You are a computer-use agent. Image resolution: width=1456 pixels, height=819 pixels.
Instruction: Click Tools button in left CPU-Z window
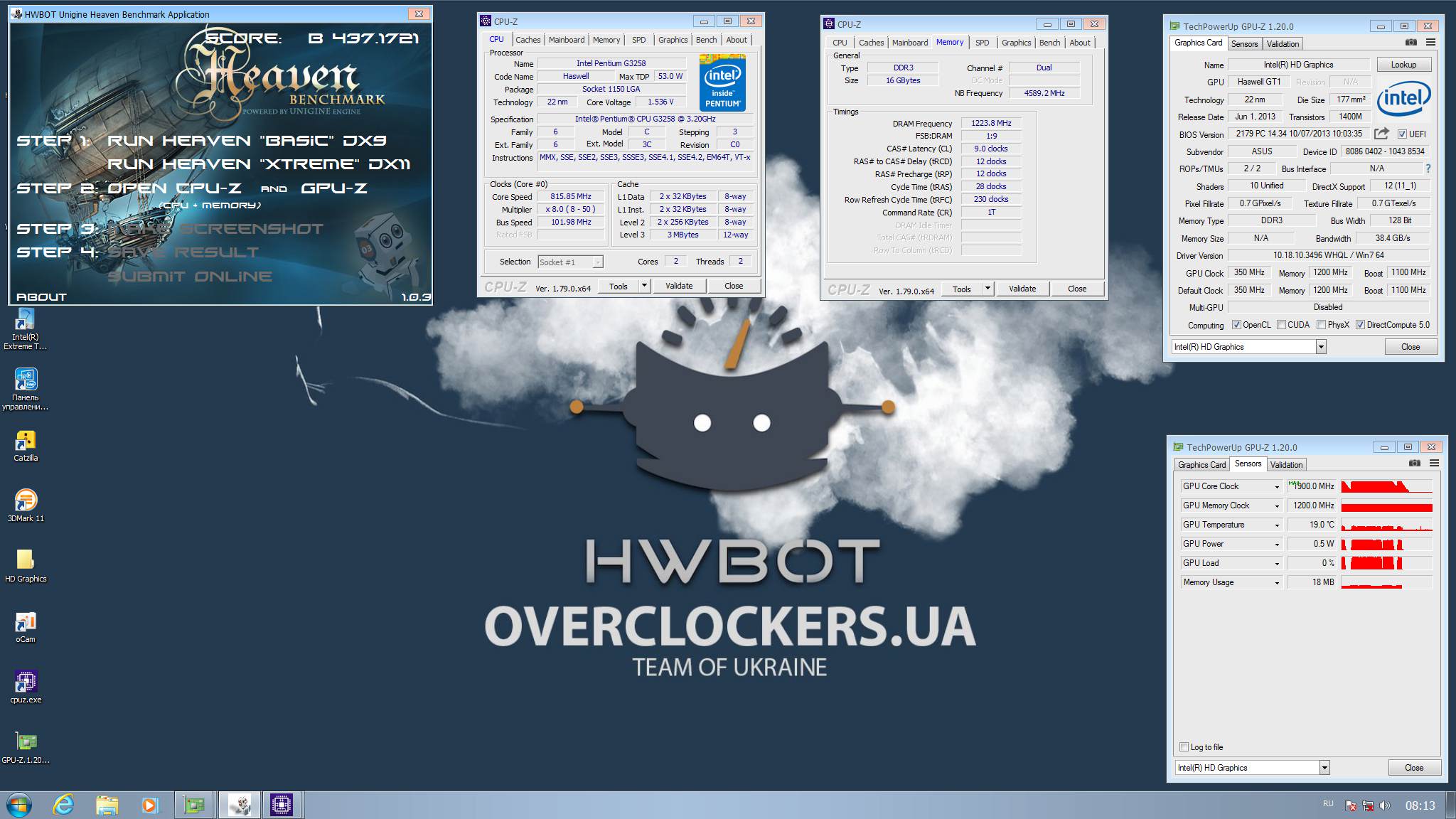tap(619, 286)
